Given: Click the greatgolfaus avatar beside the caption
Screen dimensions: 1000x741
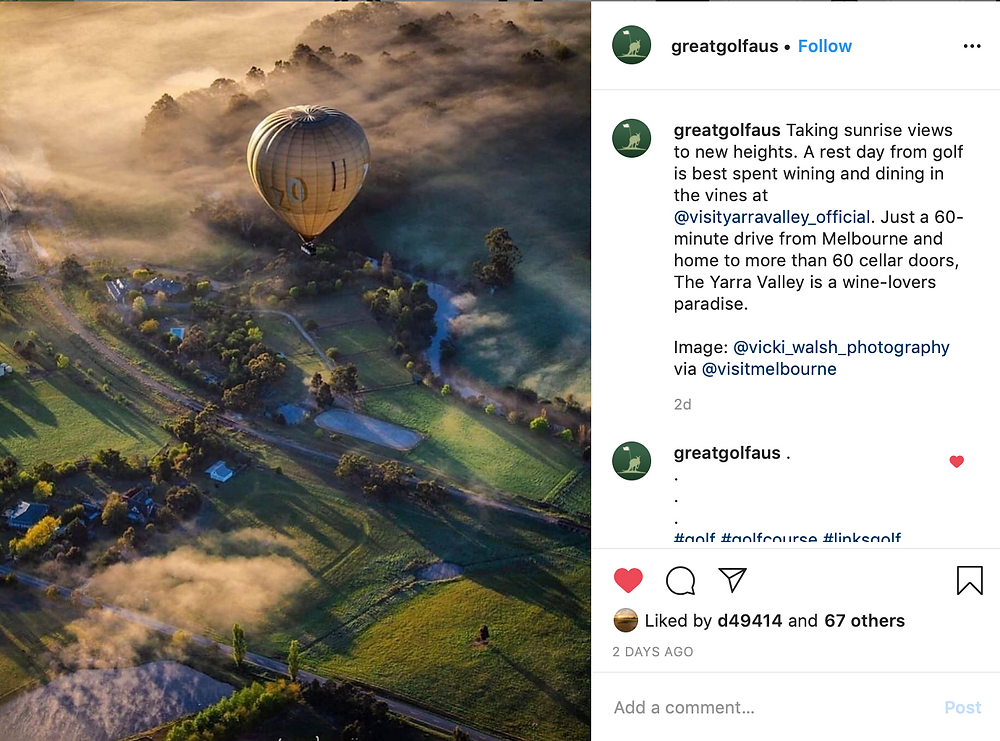Looking at the screenshot, I should click(x=631, y=138).
